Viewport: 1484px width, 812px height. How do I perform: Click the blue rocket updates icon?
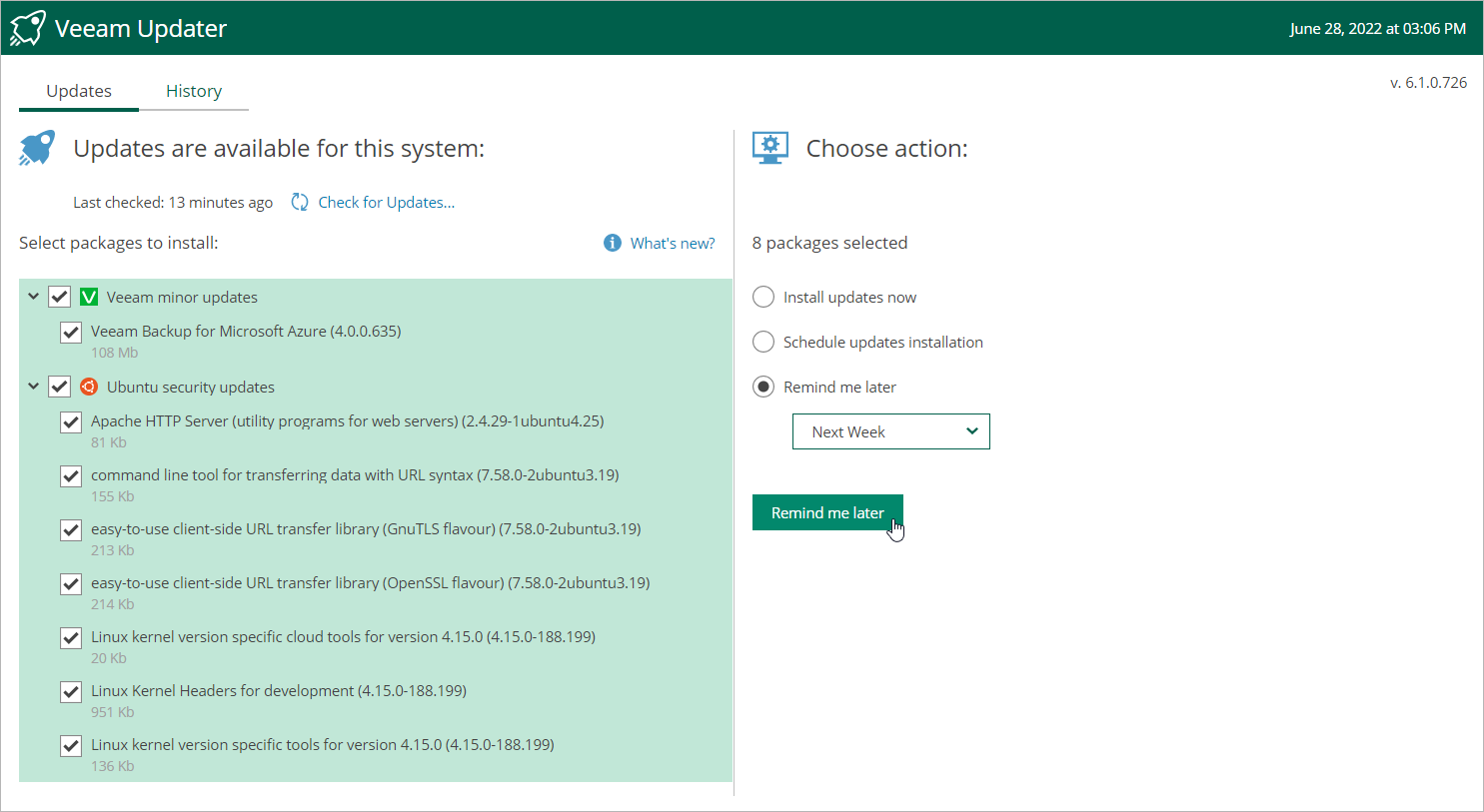coord(37,148)
